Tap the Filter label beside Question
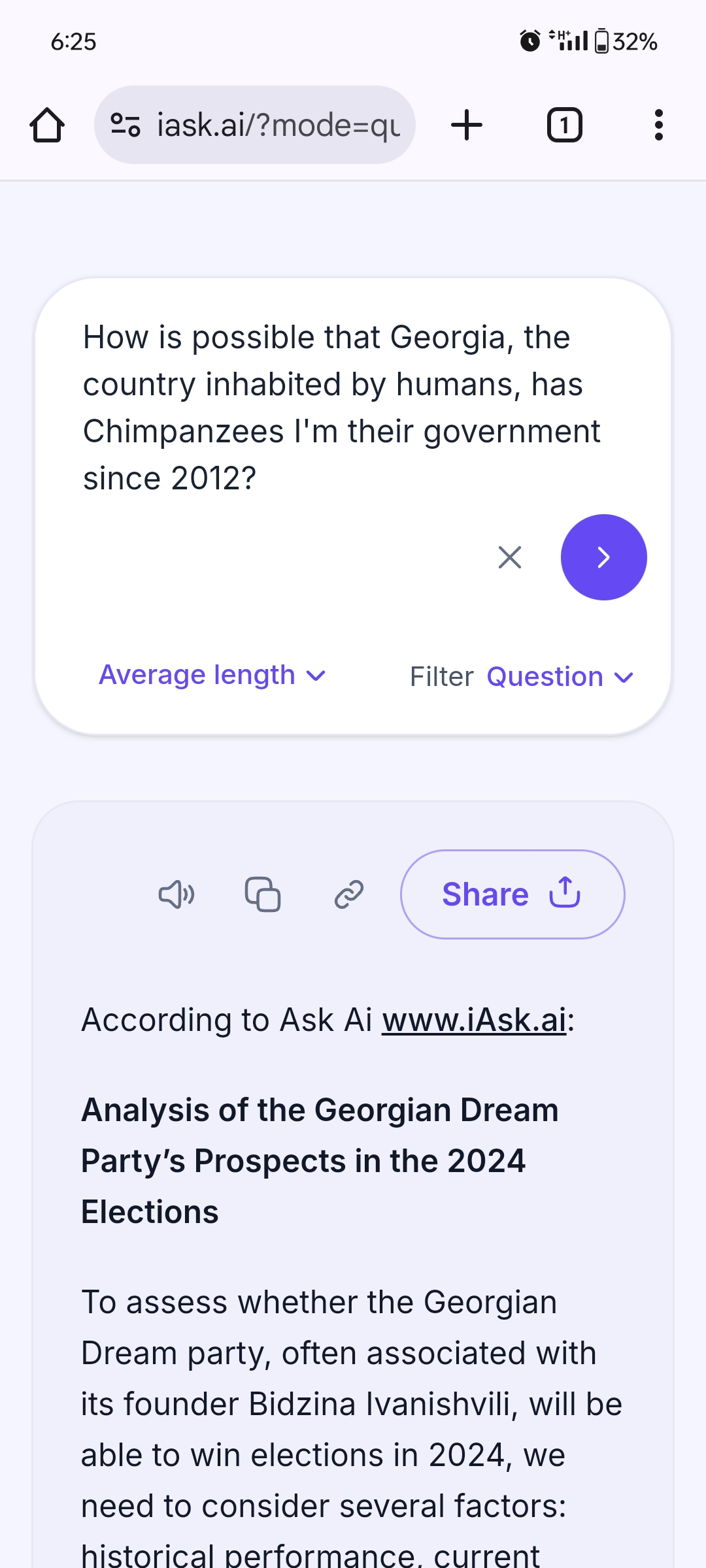This screenshot has width=706, height=1568. click(x=441, y=677)
